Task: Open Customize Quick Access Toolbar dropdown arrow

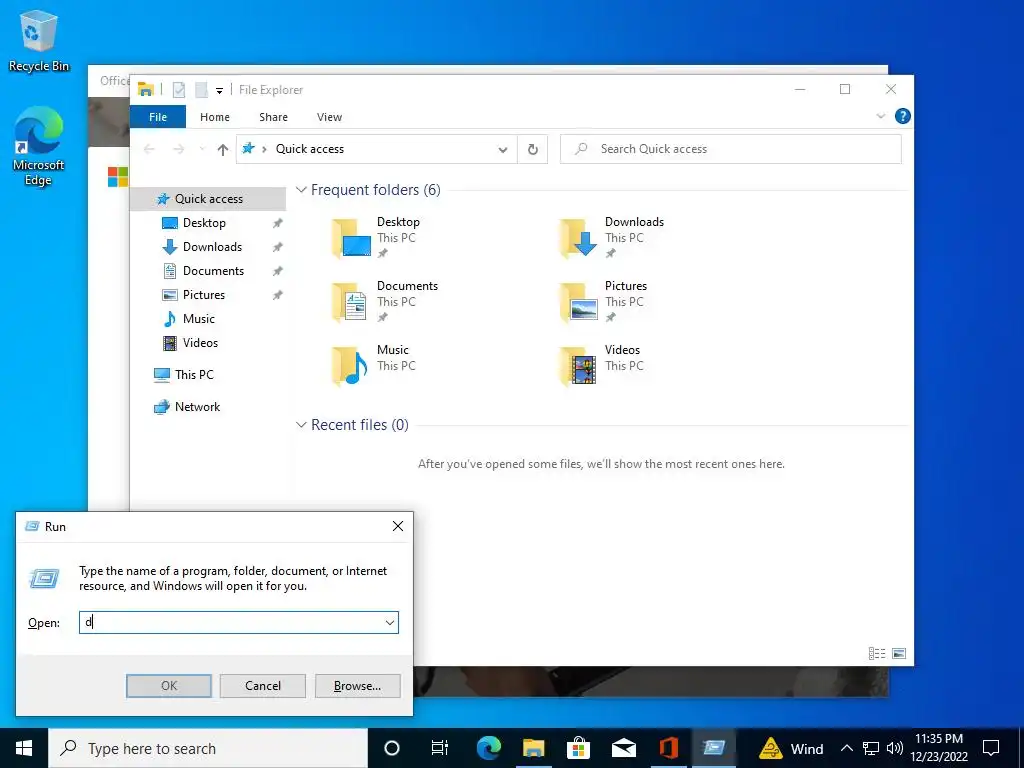Action: click(x=219, y=90)
